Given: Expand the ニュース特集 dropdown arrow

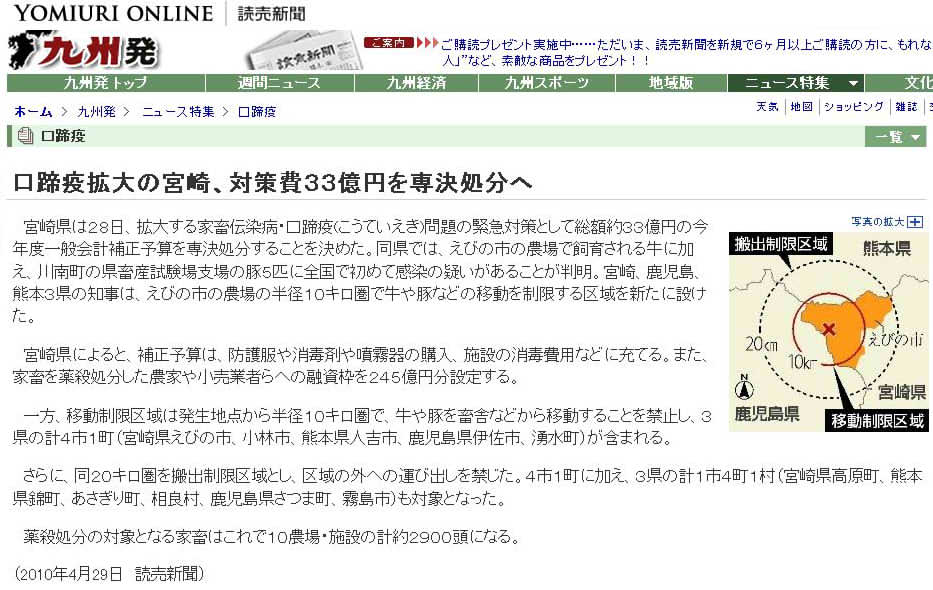Looking at the screenshot, I should tap(853, 83).
